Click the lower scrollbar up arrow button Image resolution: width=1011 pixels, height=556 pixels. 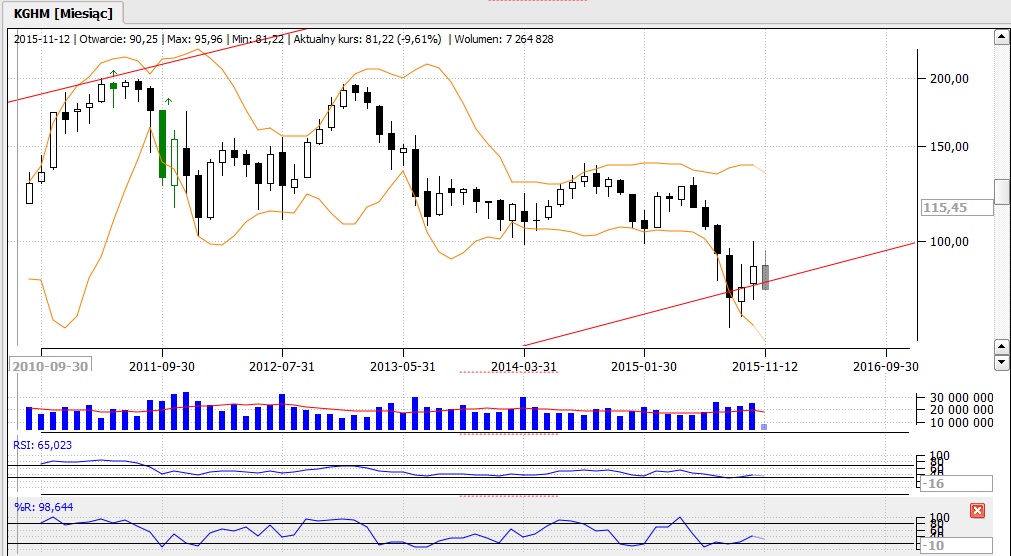coord(1001,348)
